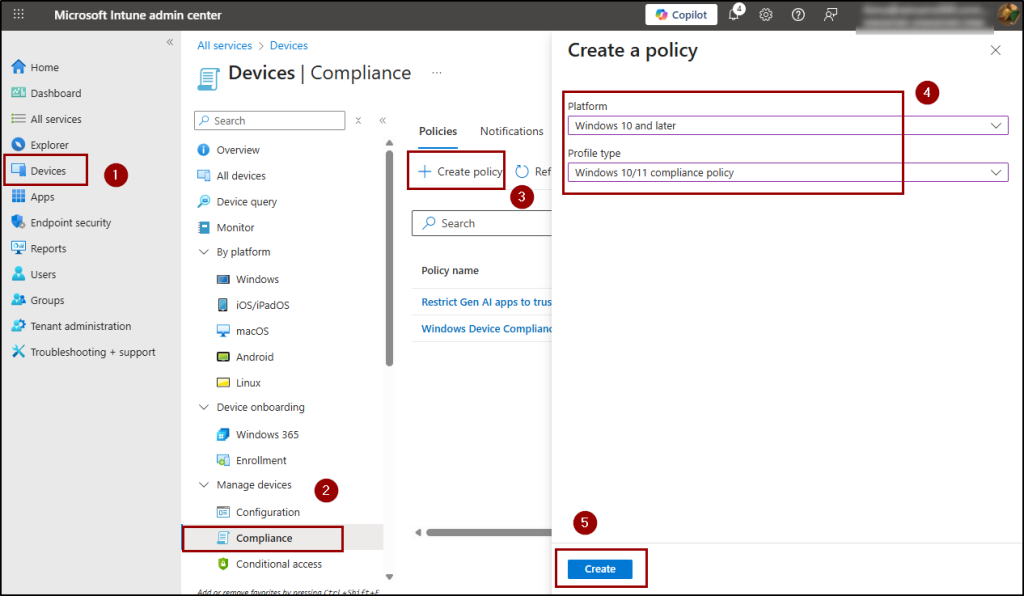
Task: Switch to the Notifications tab
Action: tap(511, 131)
